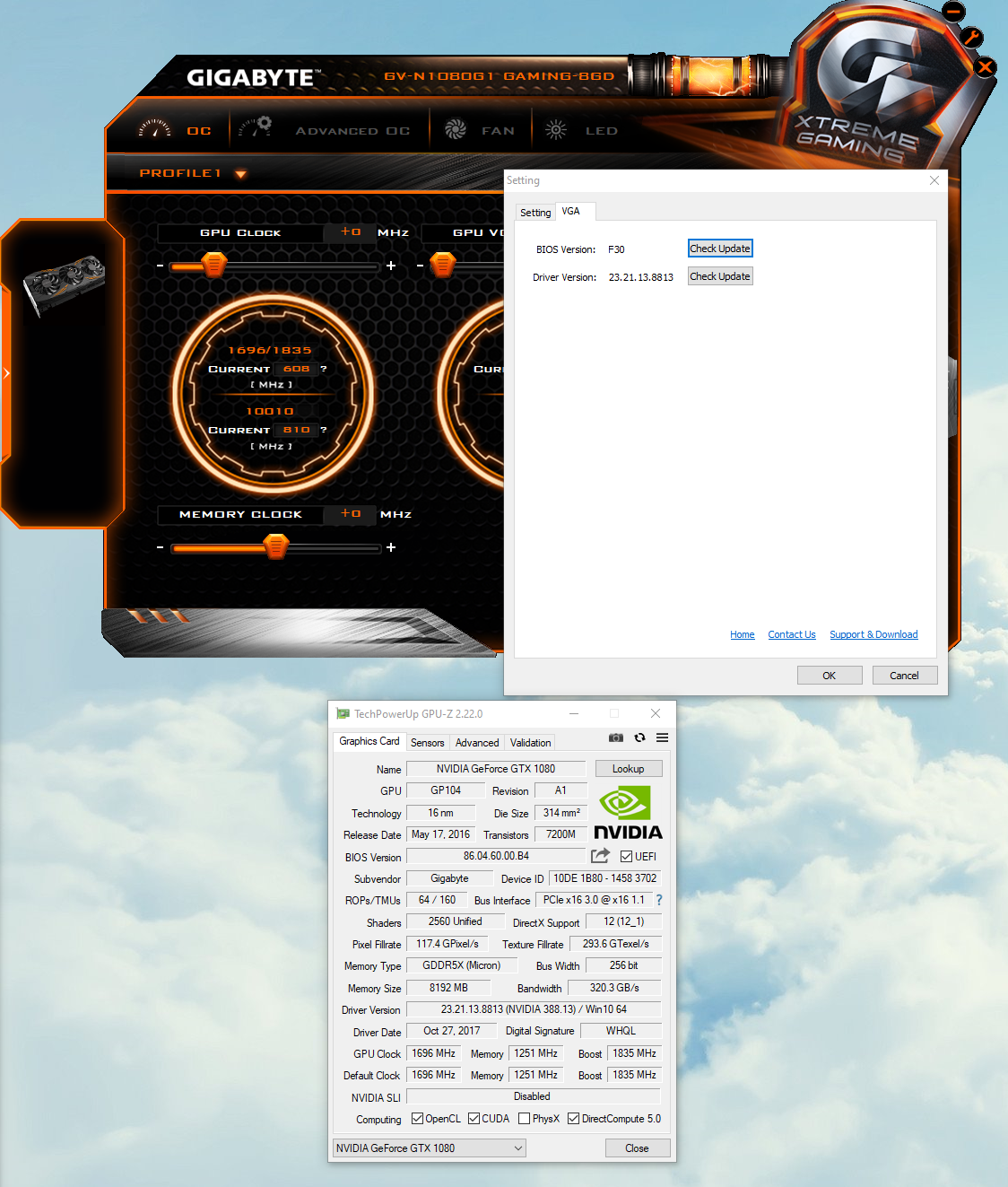Screen dimensions: 1008x1187
Task: Open the Home link
Action: [x=743, y=634]
